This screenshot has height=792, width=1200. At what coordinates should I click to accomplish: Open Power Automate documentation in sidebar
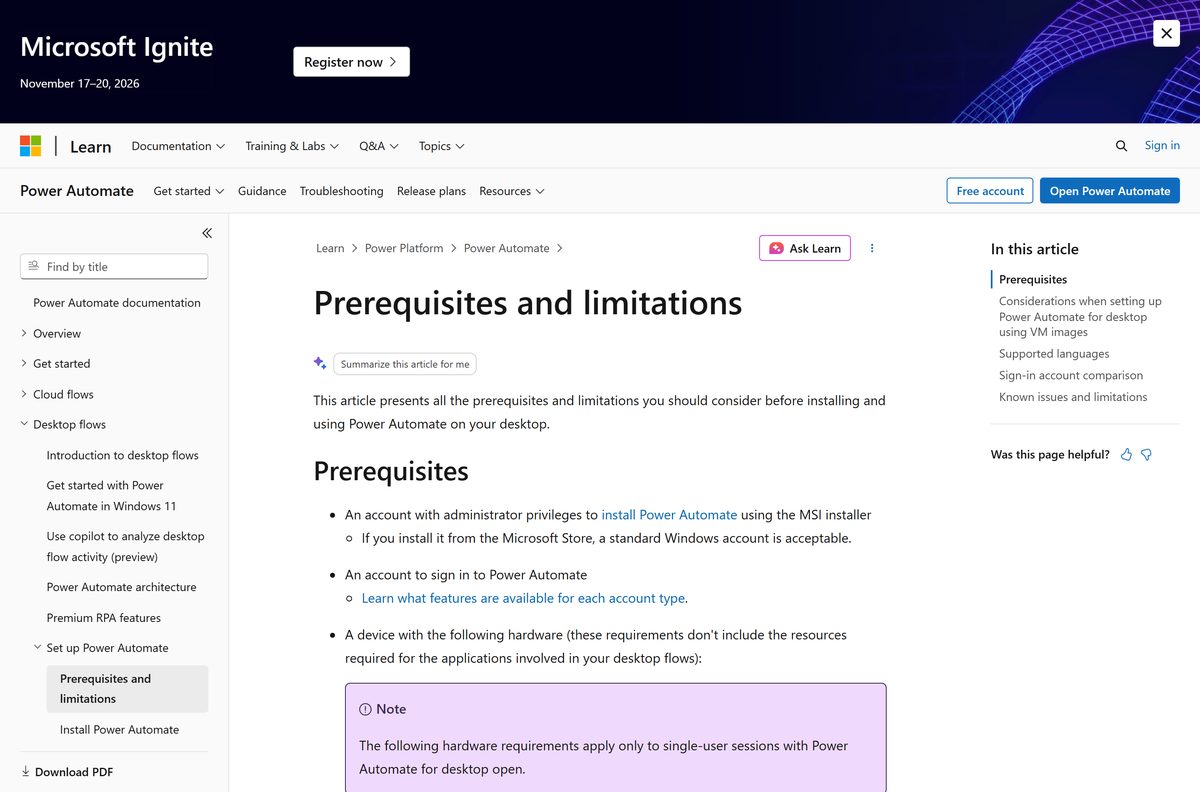(117, 303)
